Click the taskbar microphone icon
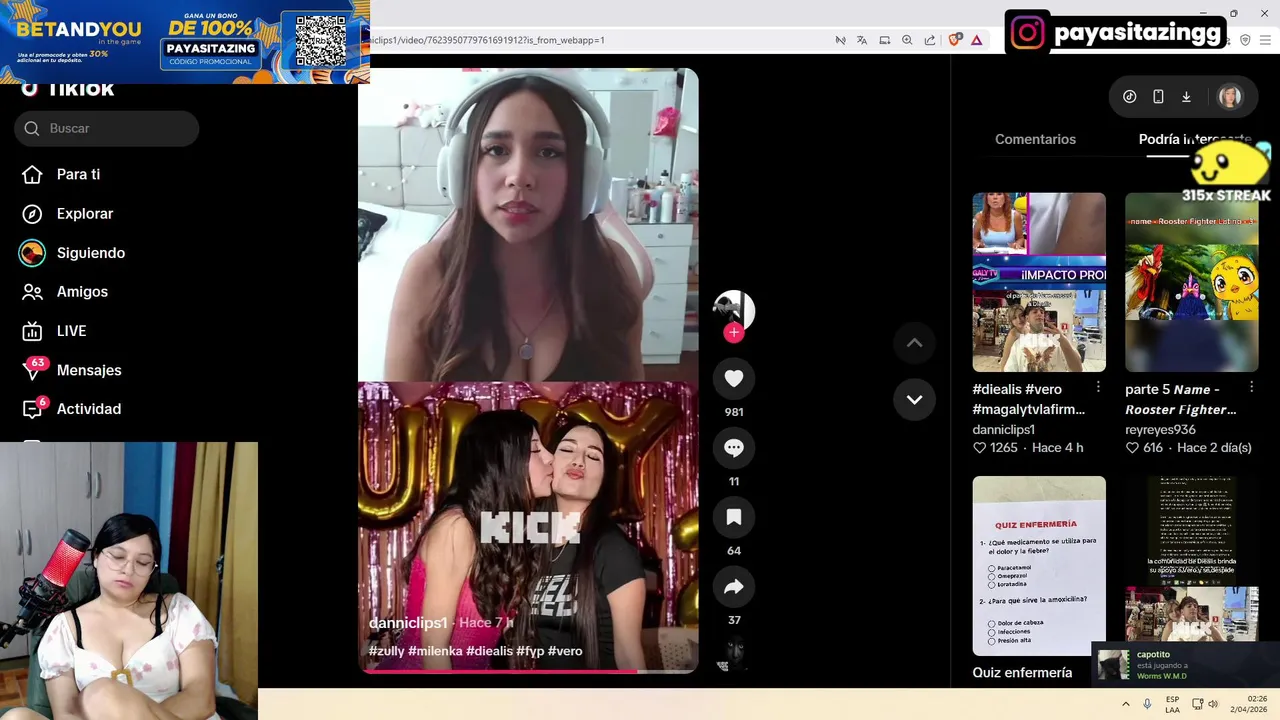 [x=1147, y=704]
